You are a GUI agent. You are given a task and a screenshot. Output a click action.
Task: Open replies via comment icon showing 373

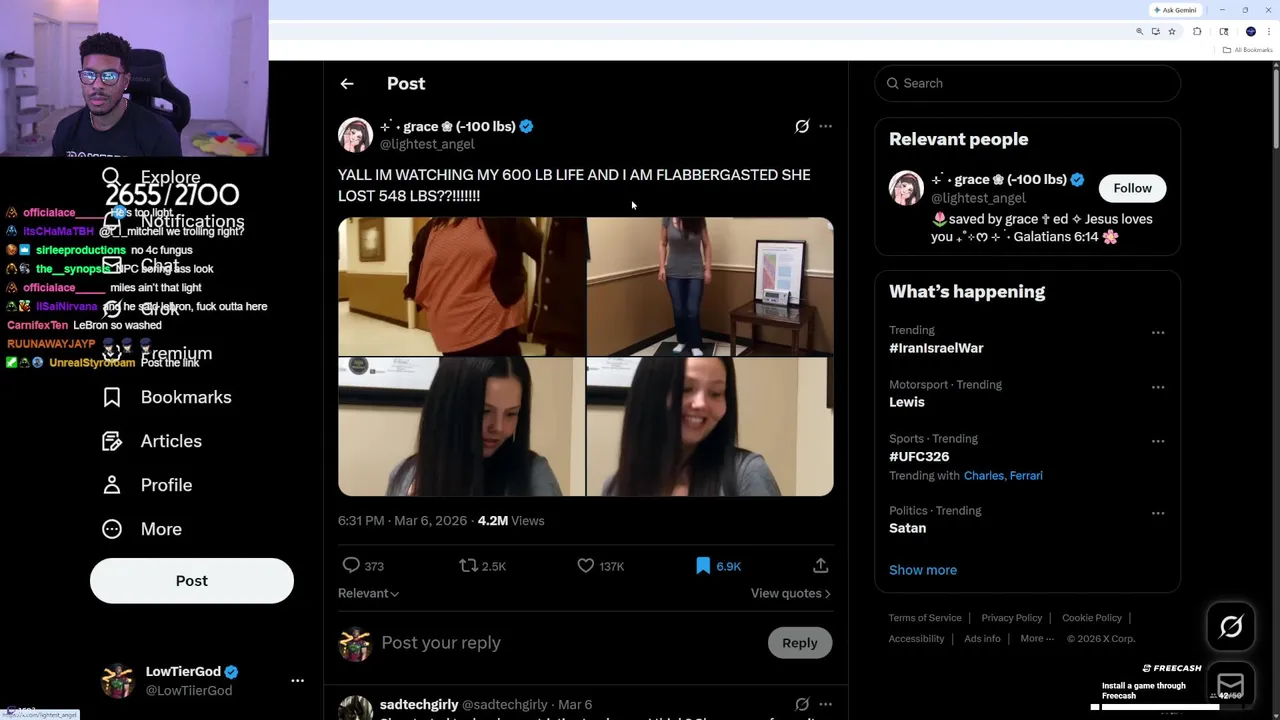pos(363,566)
